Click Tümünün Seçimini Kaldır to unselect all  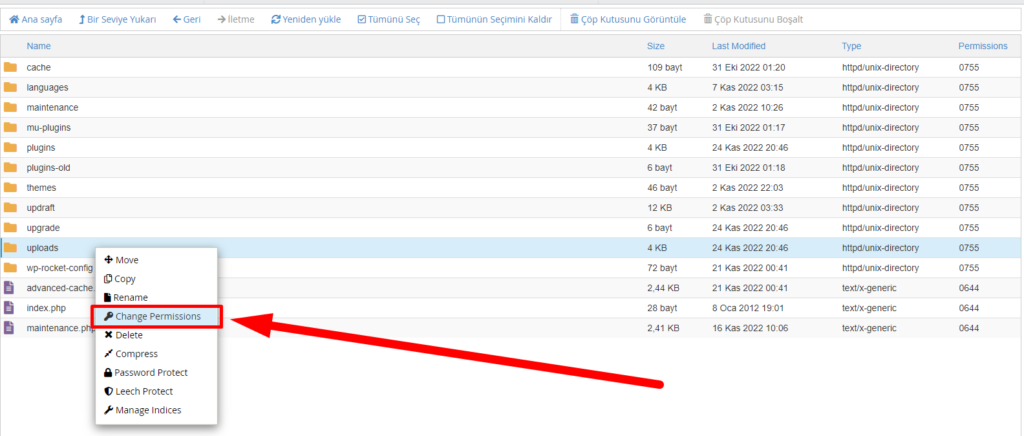tap(493, 19)
